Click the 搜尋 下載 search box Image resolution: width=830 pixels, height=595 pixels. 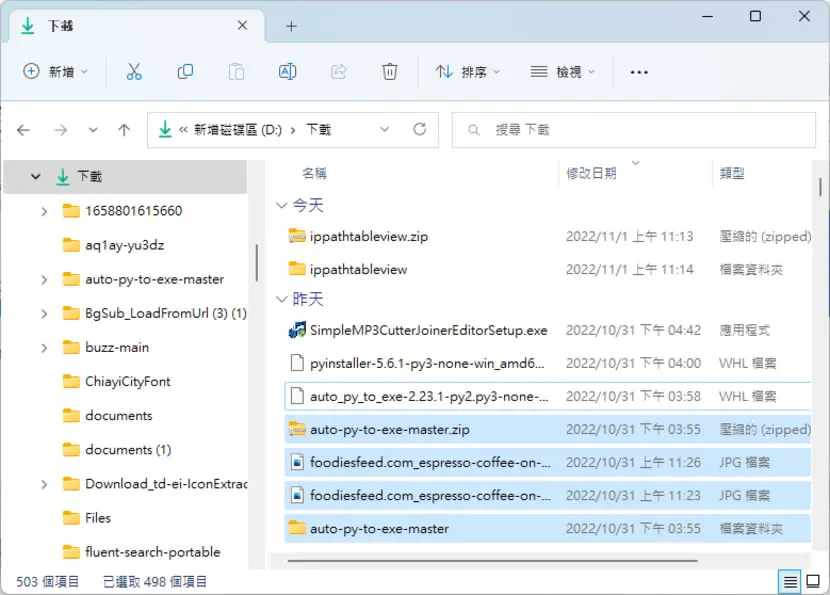pos(634,130)
